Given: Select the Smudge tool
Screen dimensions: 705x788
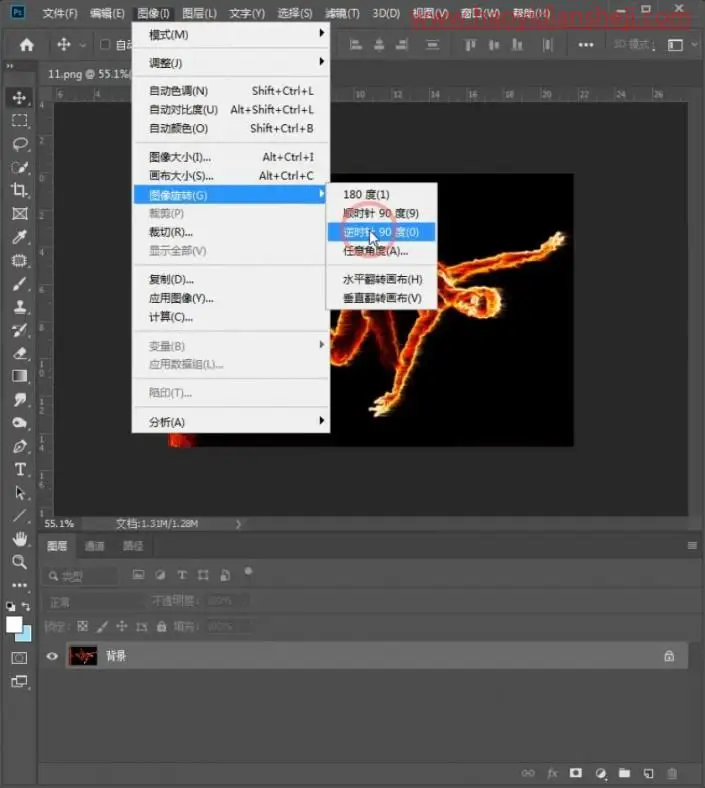Looking at the screenshot, I should click(20, 400).
